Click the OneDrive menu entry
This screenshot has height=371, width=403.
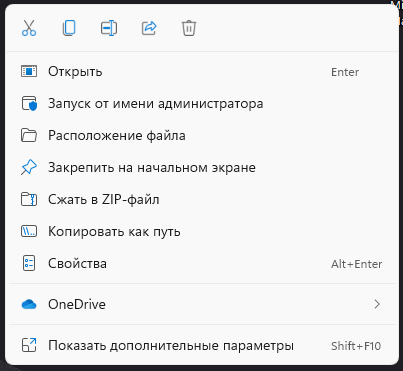tap(202, 304)
